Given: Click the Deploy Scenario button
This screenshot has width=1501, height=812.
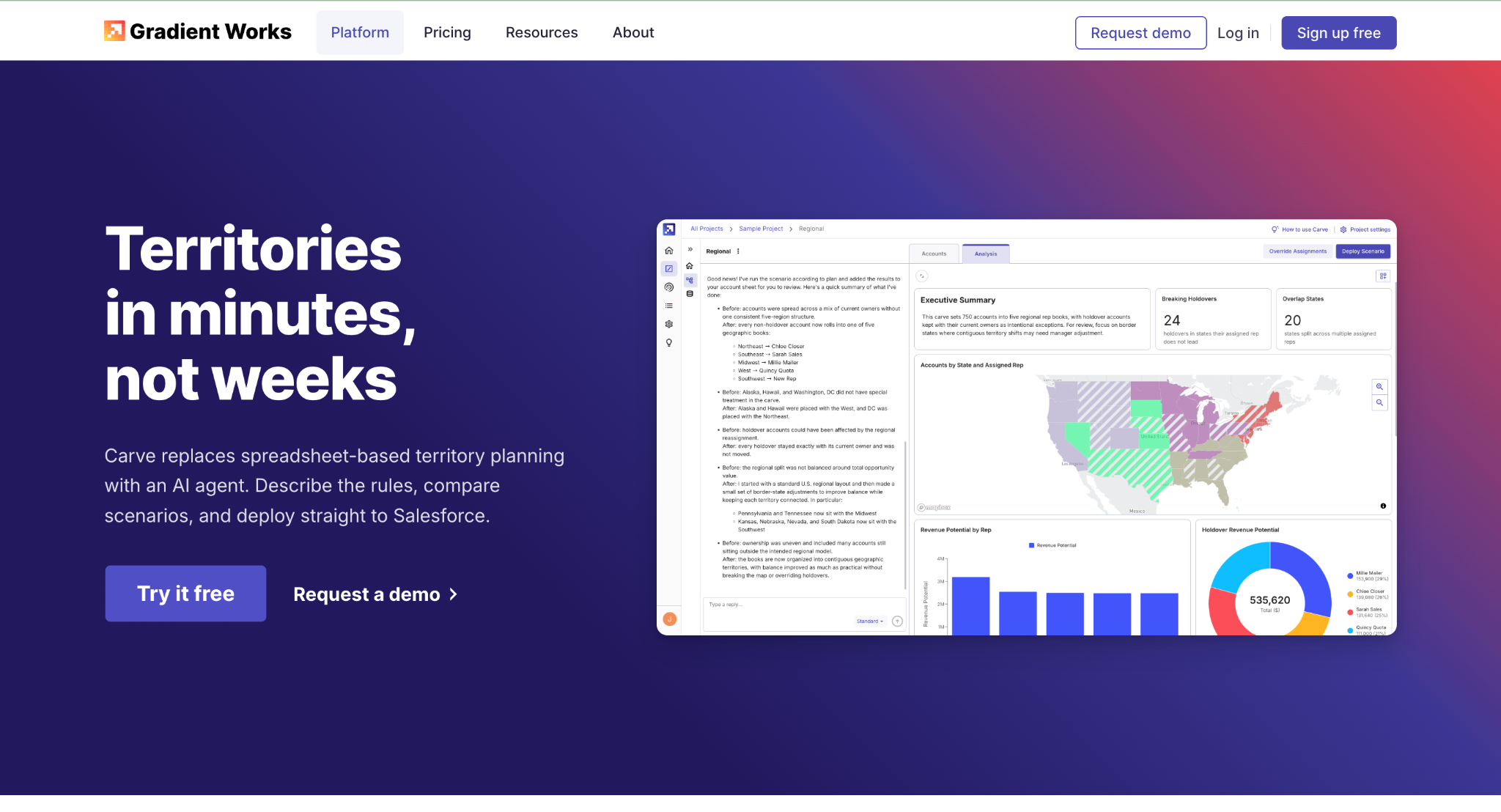Looking at the screenshot, I should click(1363, 251).
